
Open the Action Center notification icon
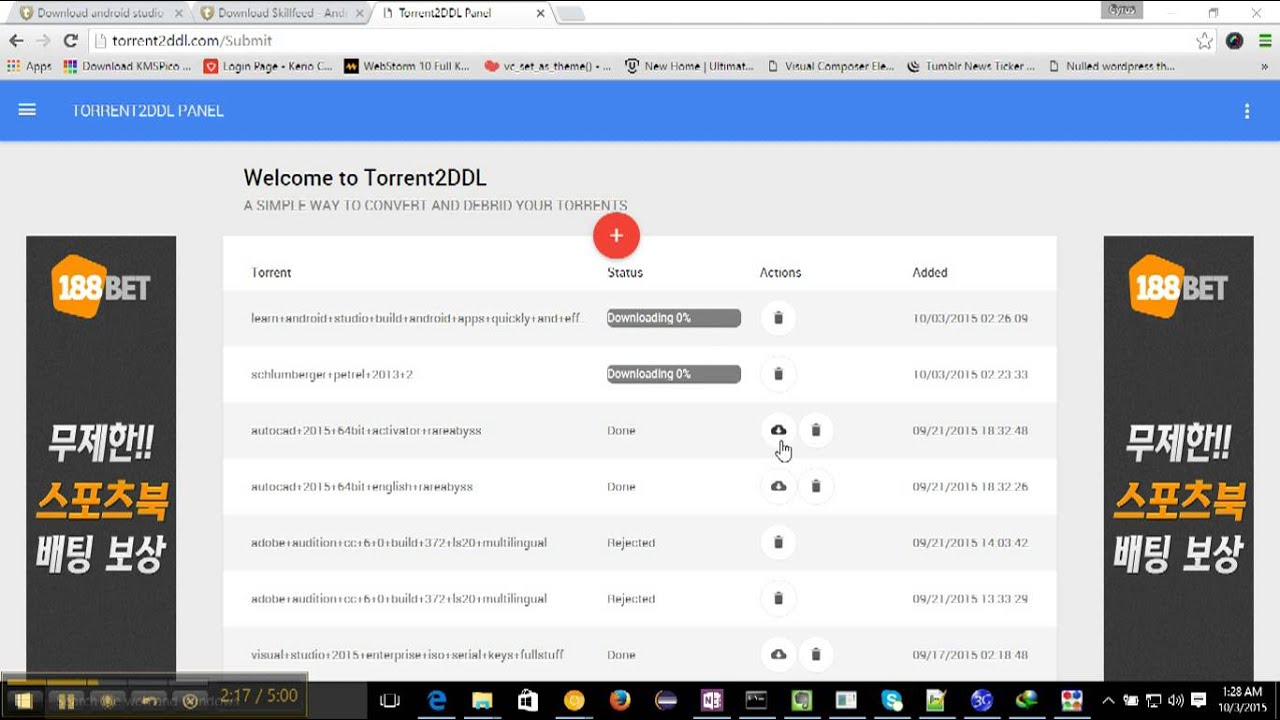point(1198,700)
